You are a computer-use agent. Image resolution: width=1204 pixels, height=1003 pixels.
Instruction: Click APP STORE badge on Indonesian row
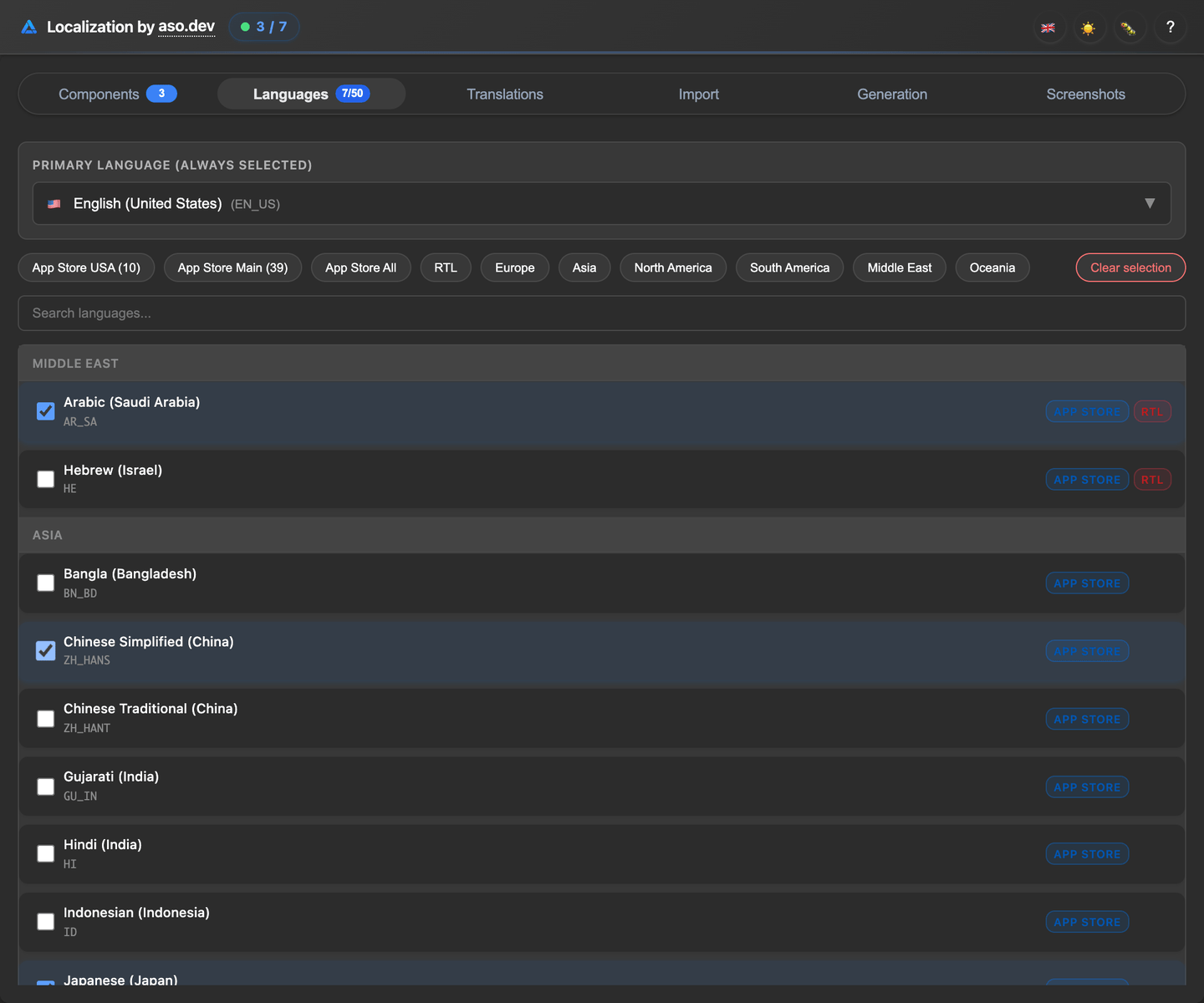1087,922
